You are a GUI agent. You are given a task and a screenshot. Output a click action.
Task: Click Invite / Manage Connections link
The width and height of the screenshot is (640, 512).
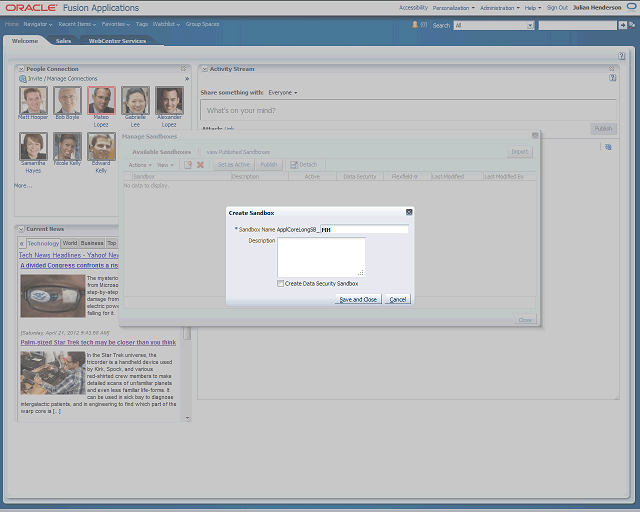point(62,79)
